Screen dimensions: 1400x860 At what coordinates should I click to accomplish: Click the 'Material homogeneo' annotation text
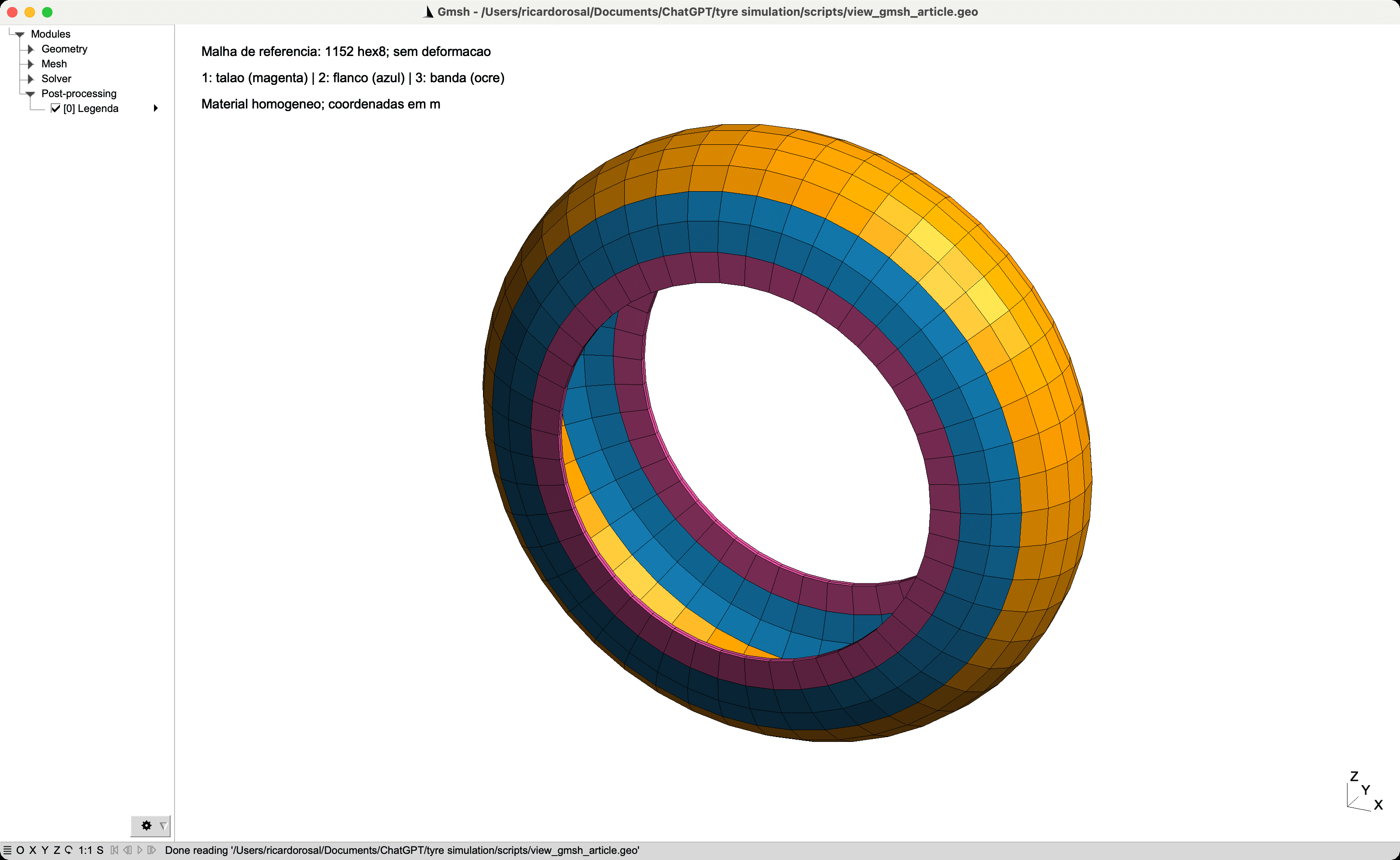coord(321,104)
